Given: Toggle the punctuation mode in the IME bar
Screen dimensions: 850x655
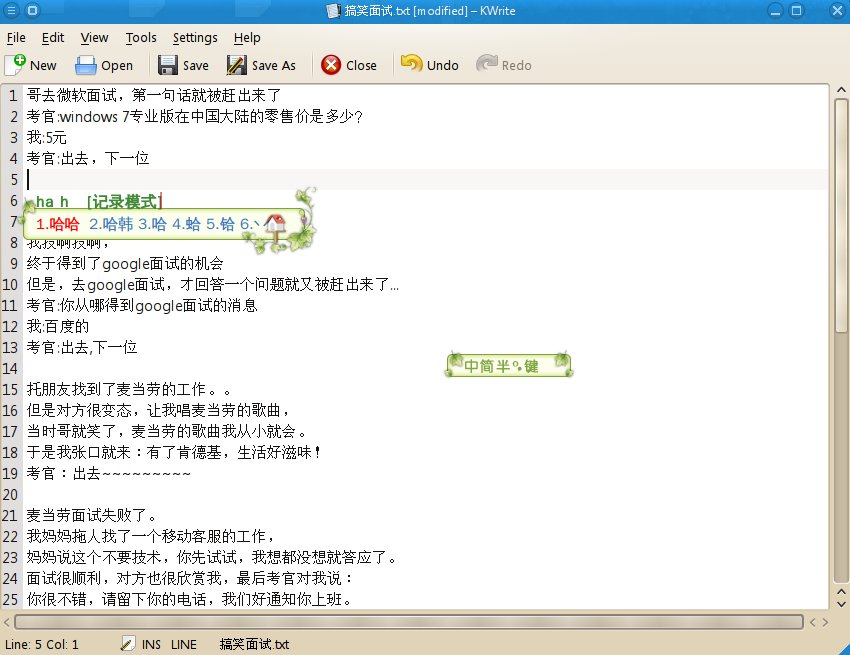Looking at the screenshot, I should click(x=517, y=366).
